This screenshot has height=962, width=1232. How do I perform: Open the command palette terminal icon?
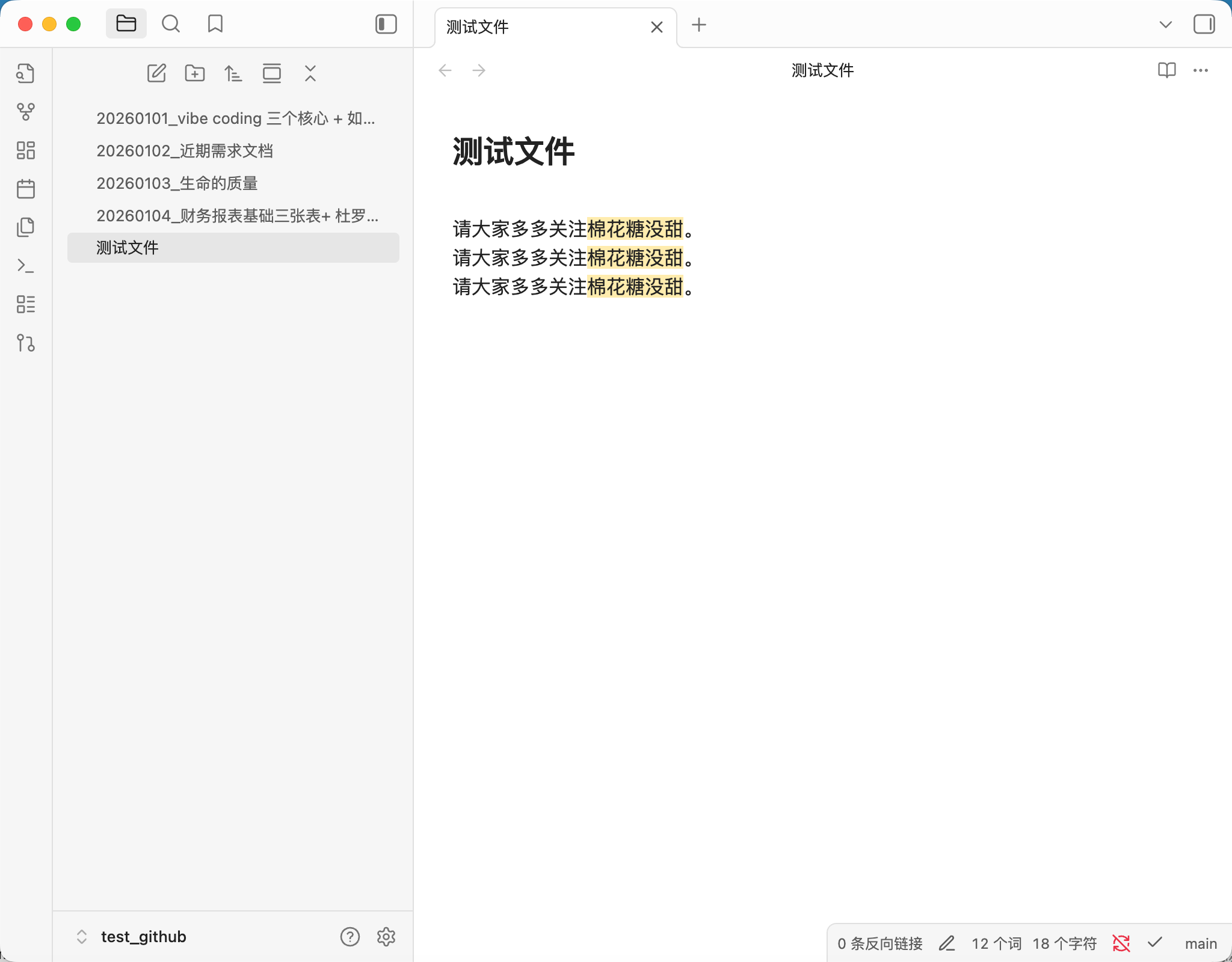point(26,265)
